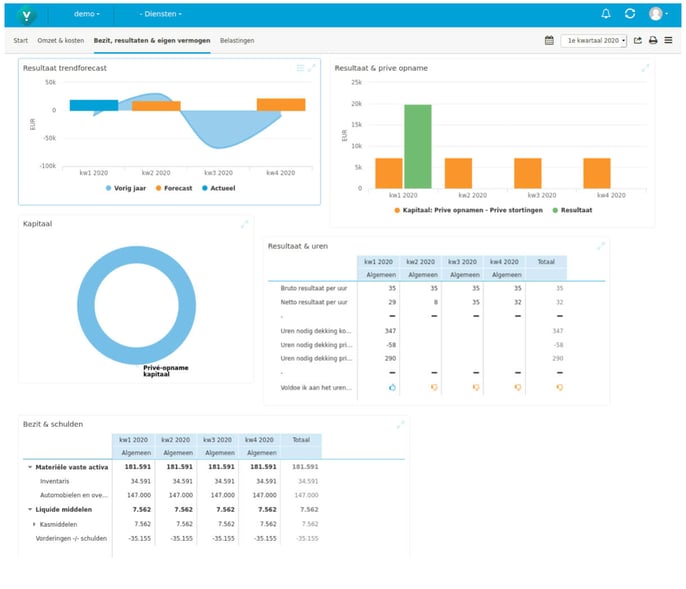Select kw1 2020 column header in Resultaat & uren
The image size is (686, 589).
point(378,262)
